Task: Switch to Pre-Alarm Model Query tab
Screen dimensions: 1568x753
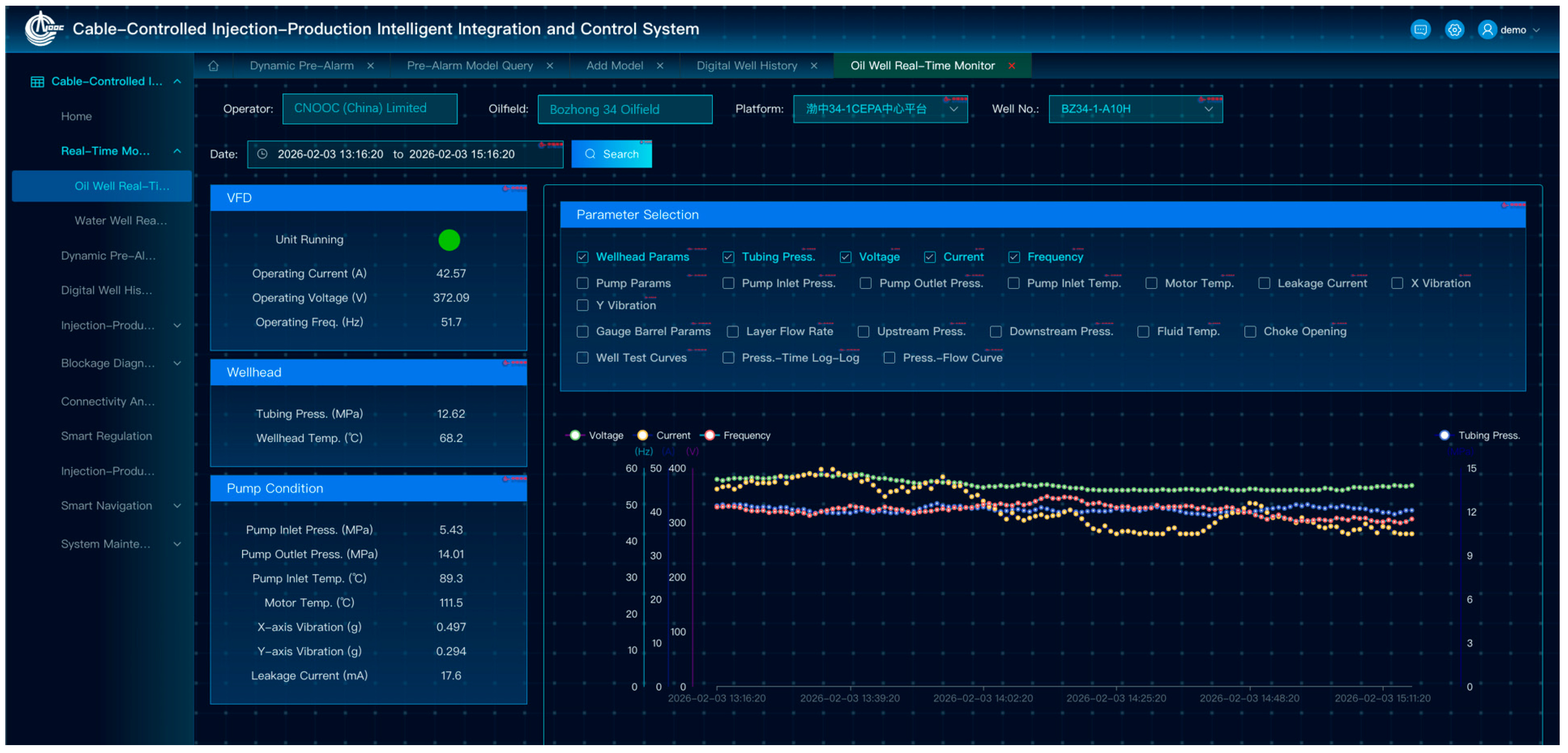Action: [469, 66]
